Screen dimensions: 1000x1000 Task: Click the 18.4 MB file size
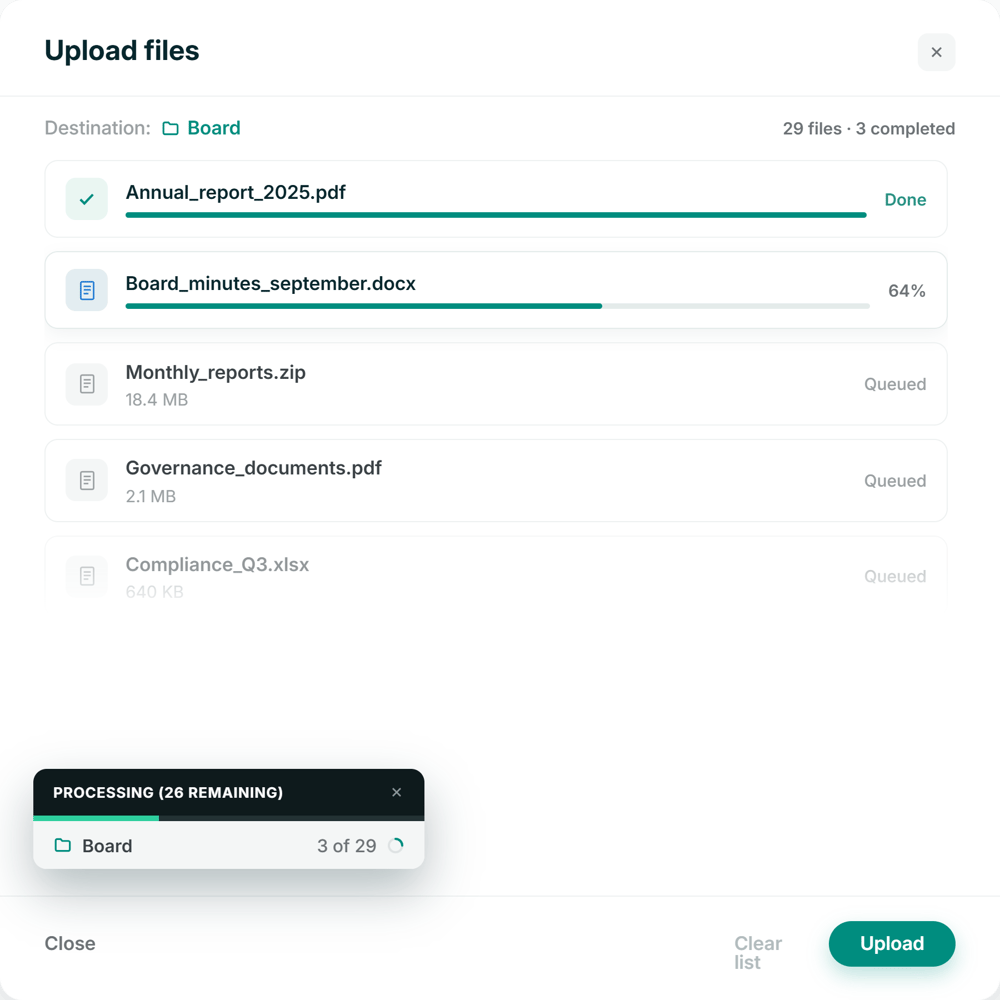[x=156, y=400]
